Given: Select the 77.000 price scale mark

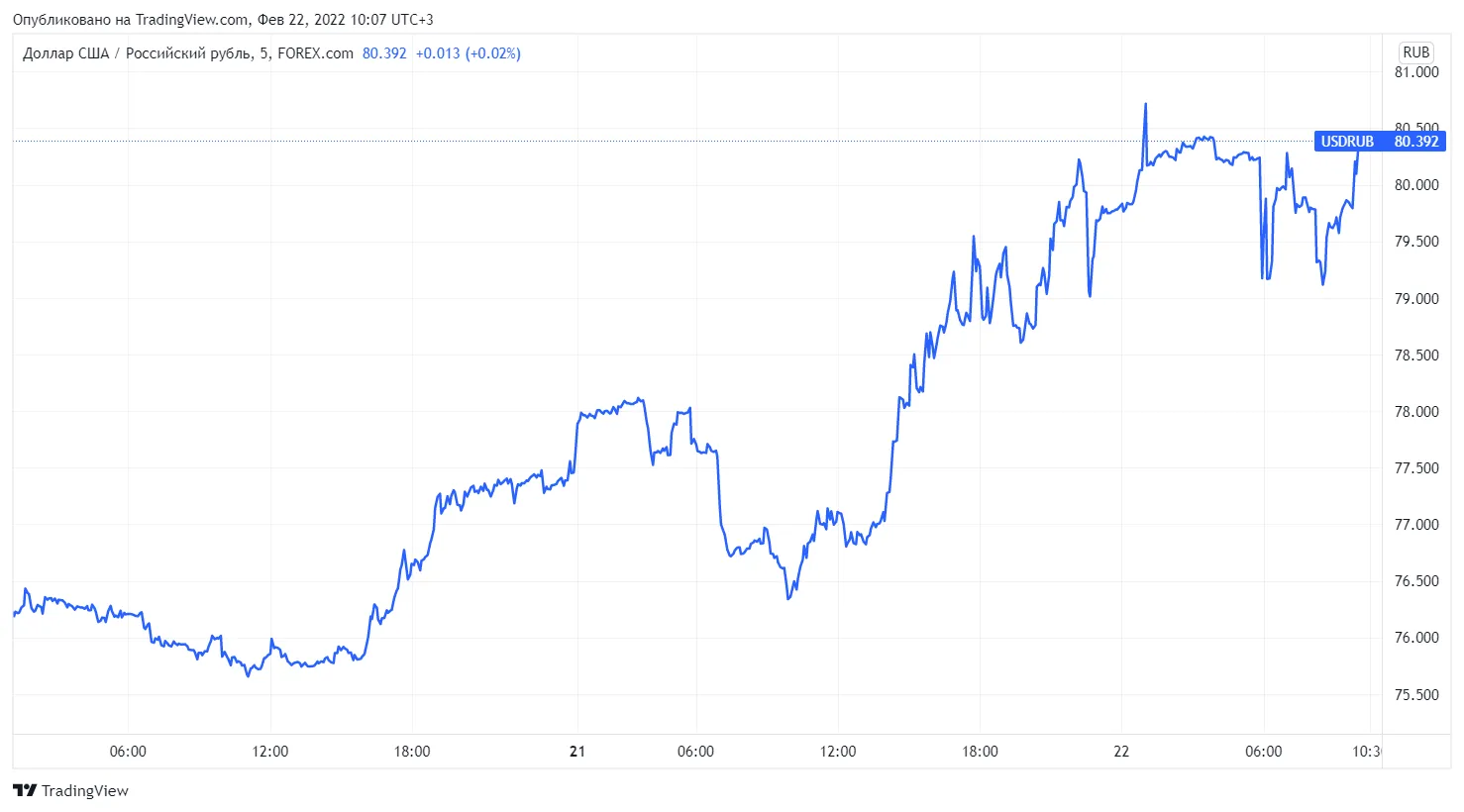Looking at the screenshot, I should 1416,525.
